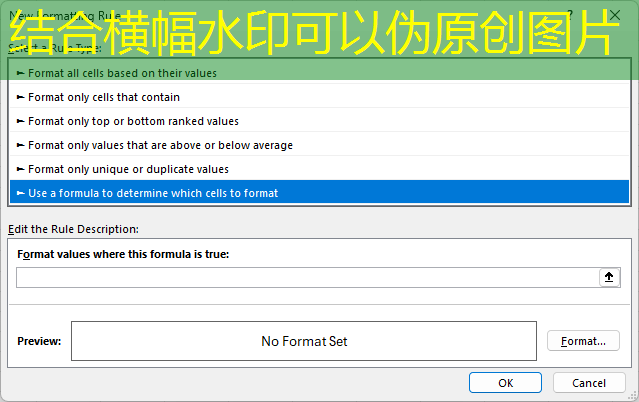Click the bullet beside 'unique or duplicate values'
Screen dimensions: 639x402
click(20, 169)
